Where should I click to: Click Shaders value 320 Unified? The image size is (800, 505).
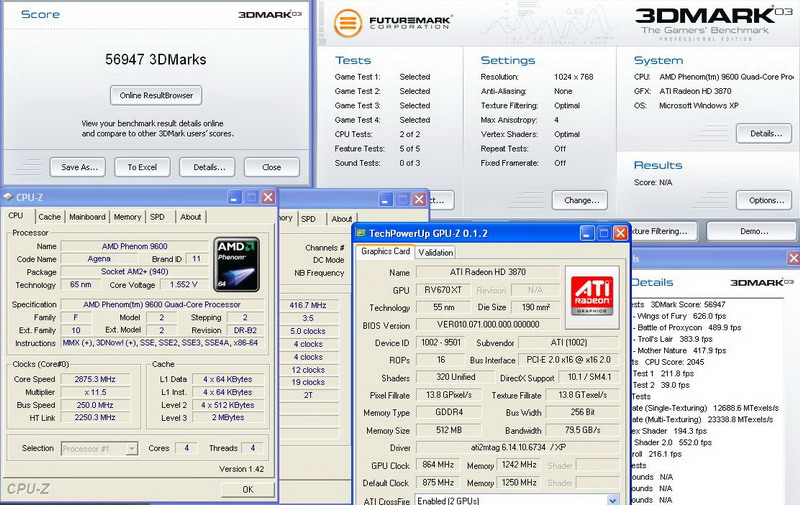456,377
